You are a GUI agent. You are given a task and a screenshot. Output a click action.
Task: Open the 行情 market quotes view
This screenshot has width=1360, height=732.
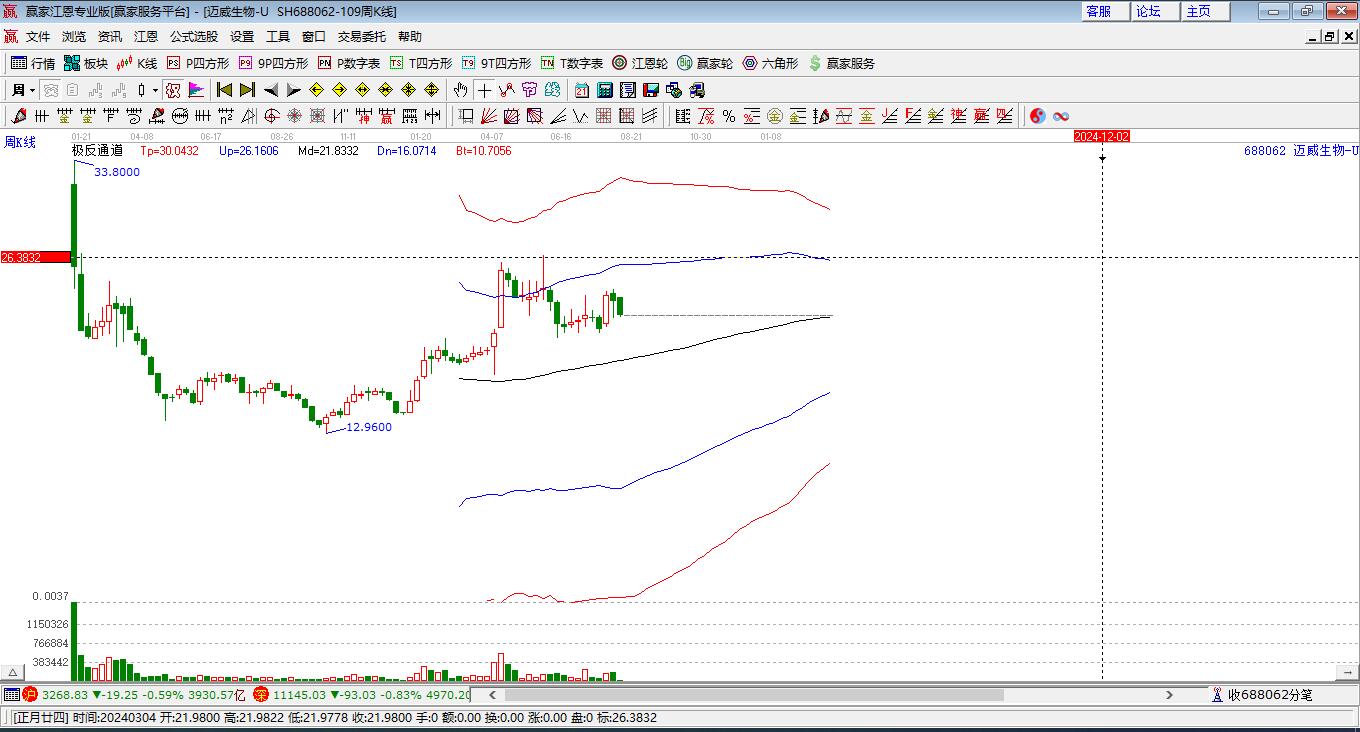(33, 63)
